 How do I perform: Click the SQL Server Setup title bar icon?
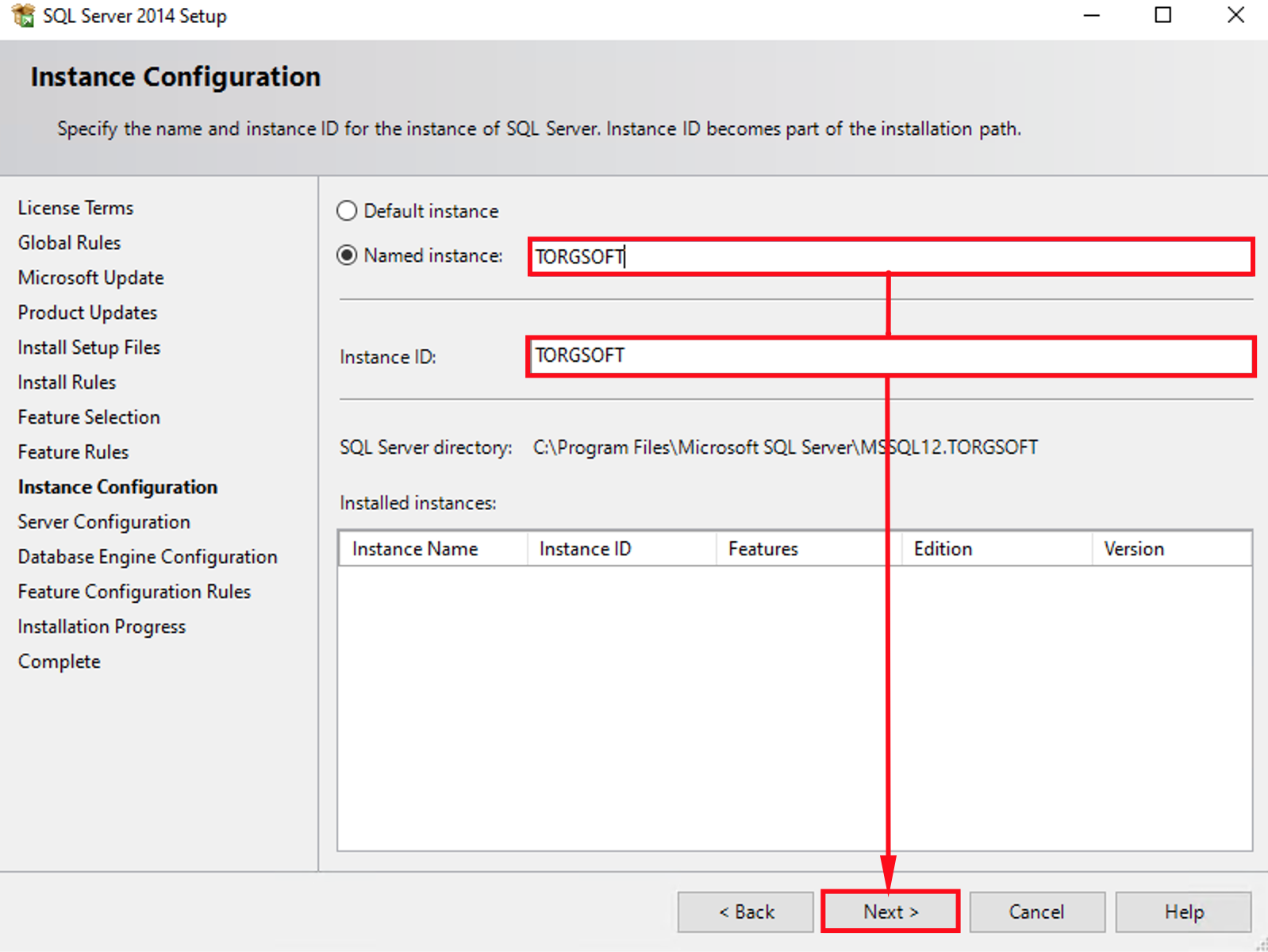point(23,15)
